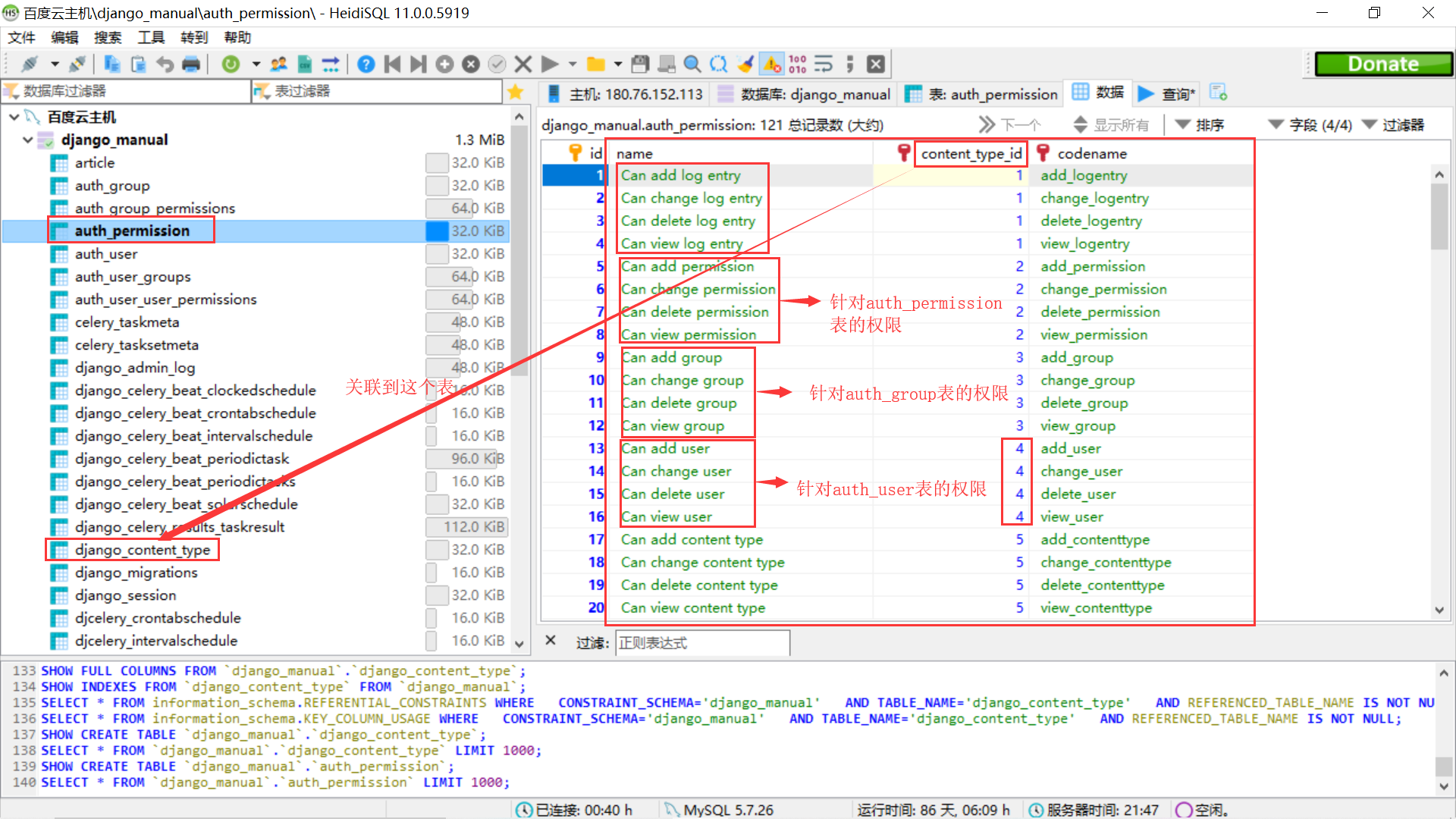This screenshot has height=819, width=1456.
Task: Click the replace text icon
Action: pyautogui.click(x=718, y=64)
